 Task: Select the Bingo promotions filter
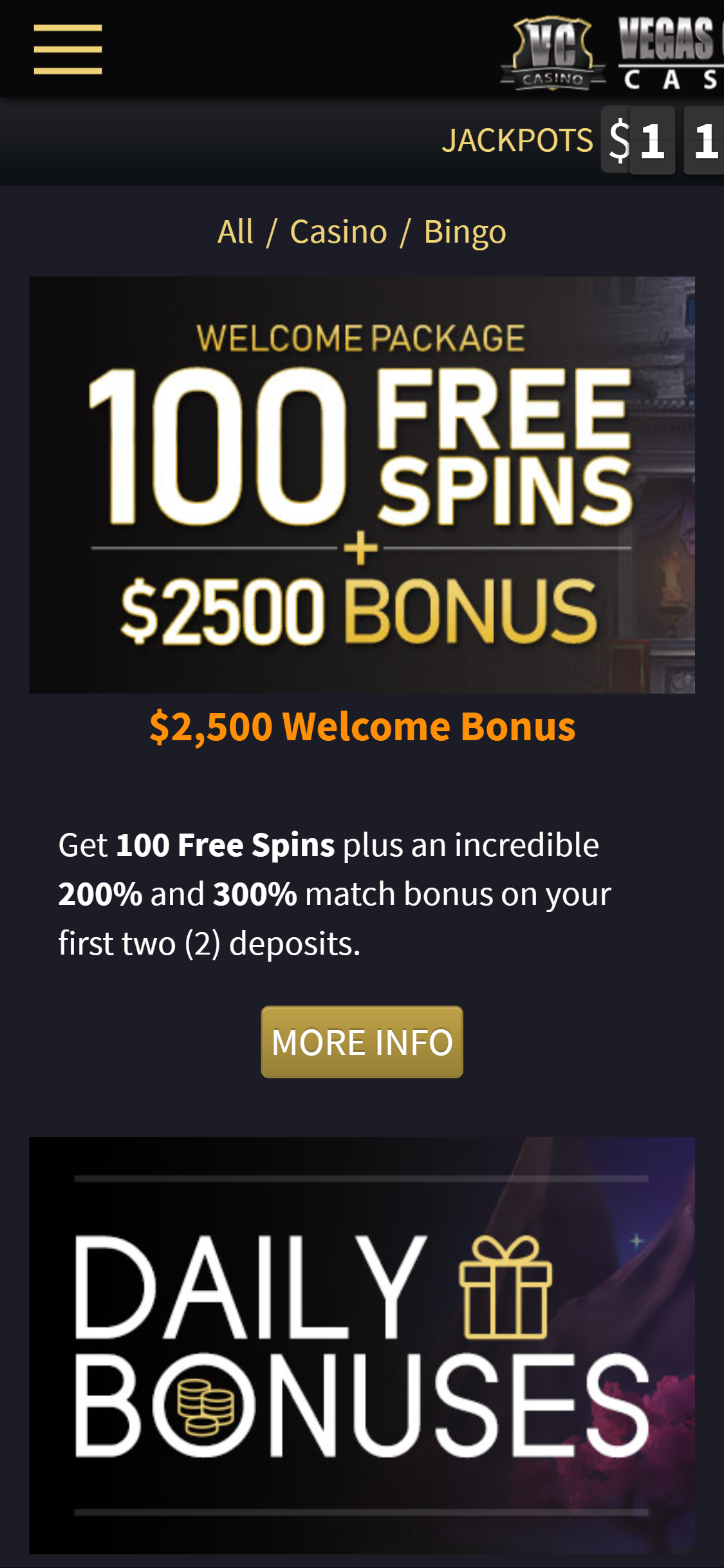coord(465,232)
